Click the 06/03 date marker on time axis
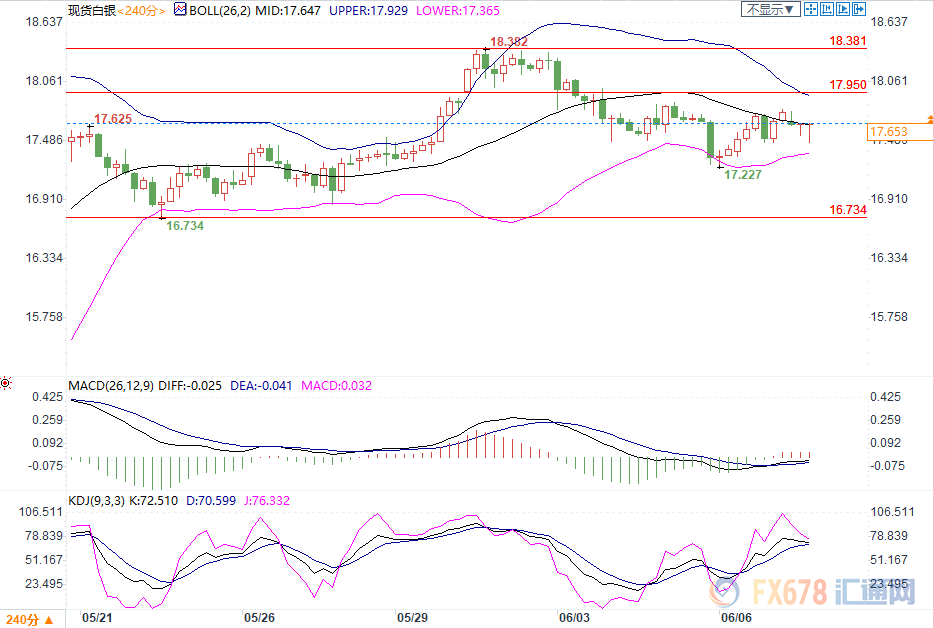The width and height of the screenshot is (933, 628). (573, 618)
